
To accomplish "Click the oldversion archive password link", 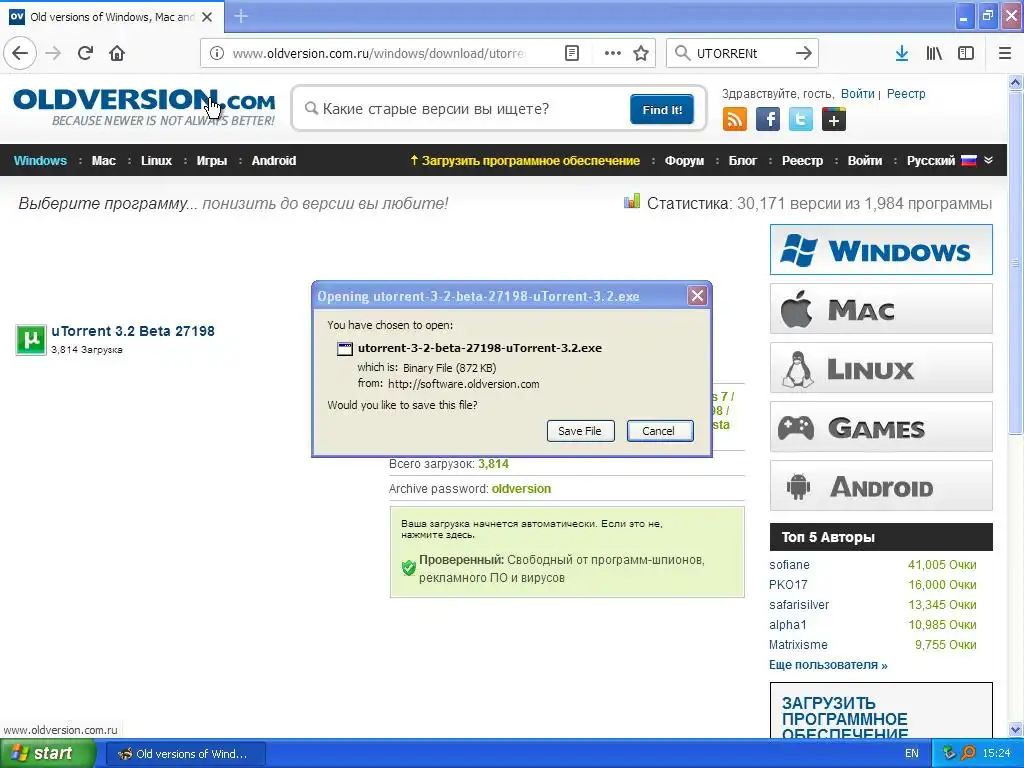I will click(x=521, y=488).
